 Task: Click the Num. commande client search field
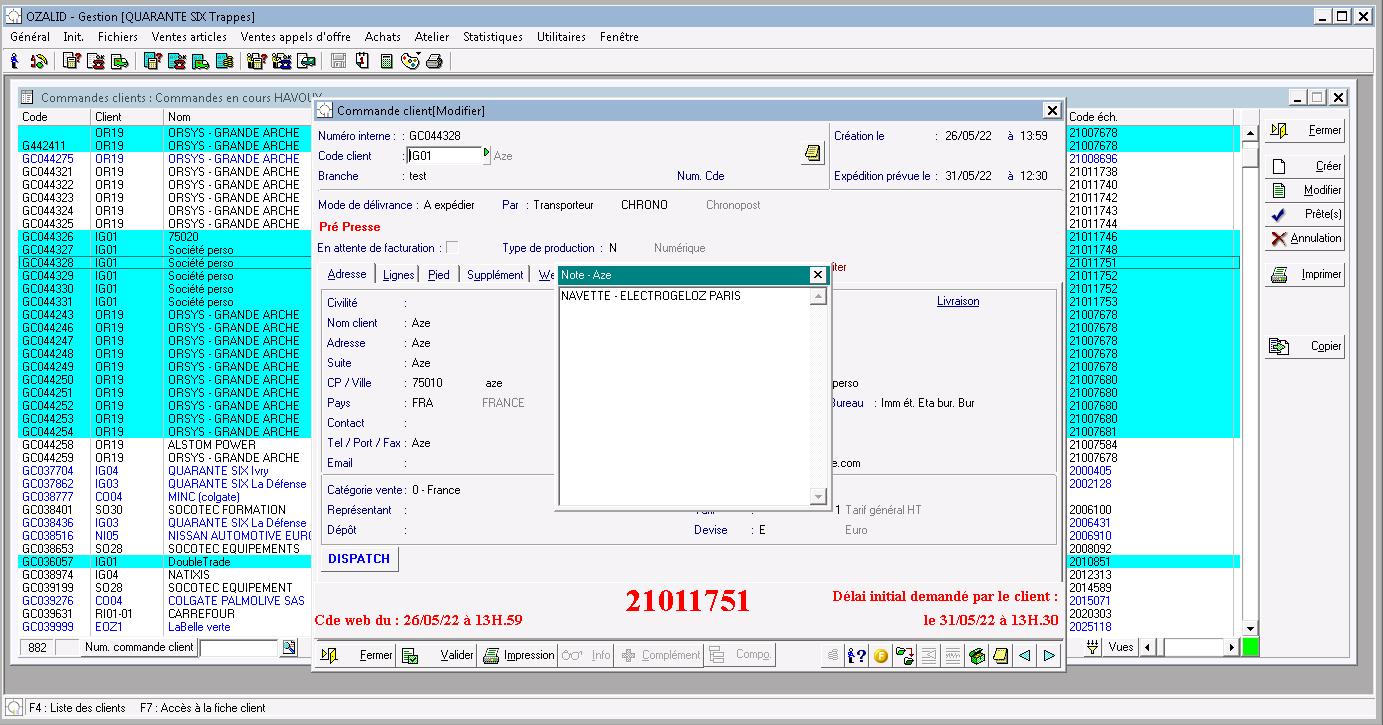click(x=238, y=648)
